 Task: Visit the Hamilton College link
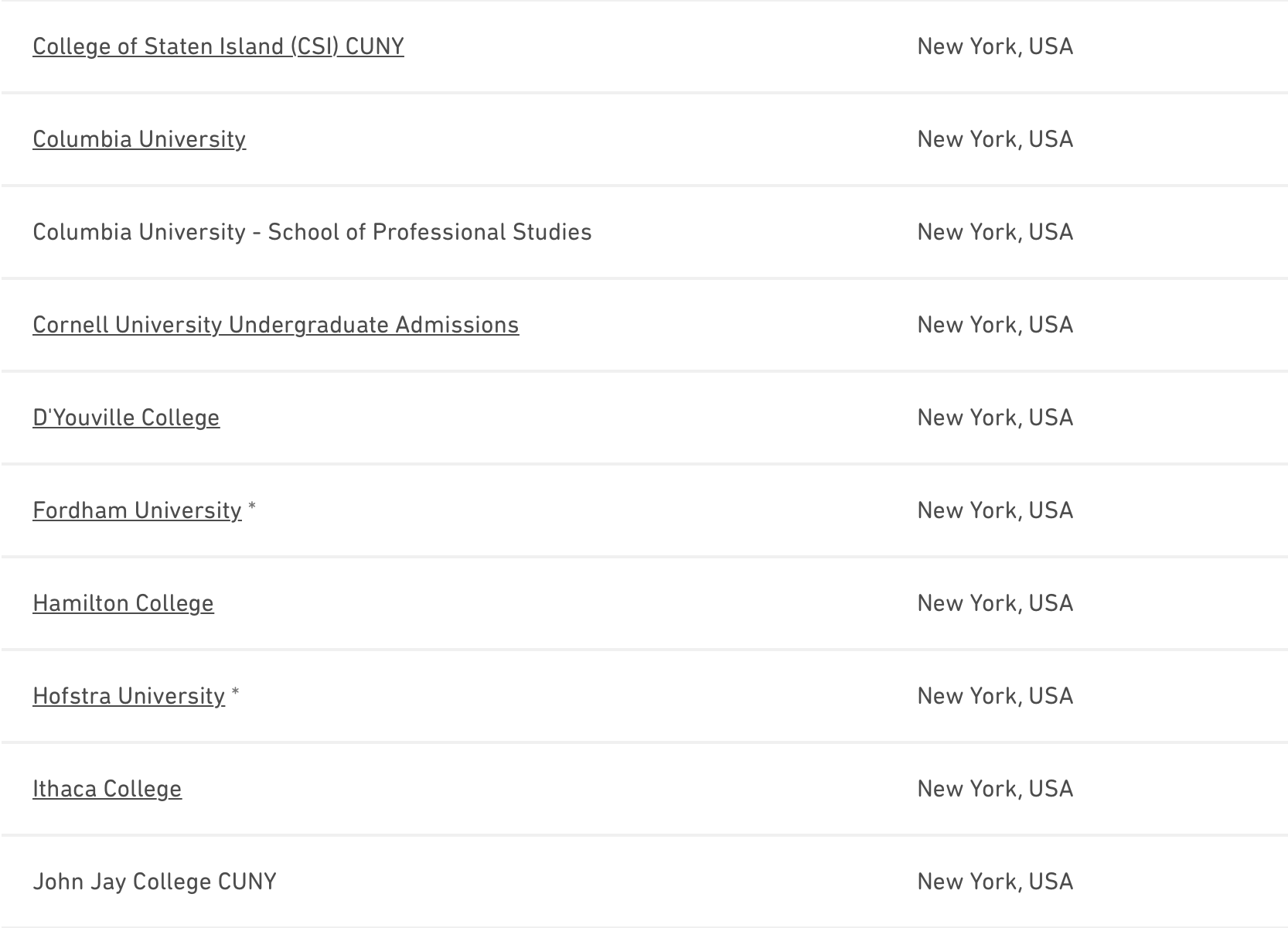tap(123, 603)
